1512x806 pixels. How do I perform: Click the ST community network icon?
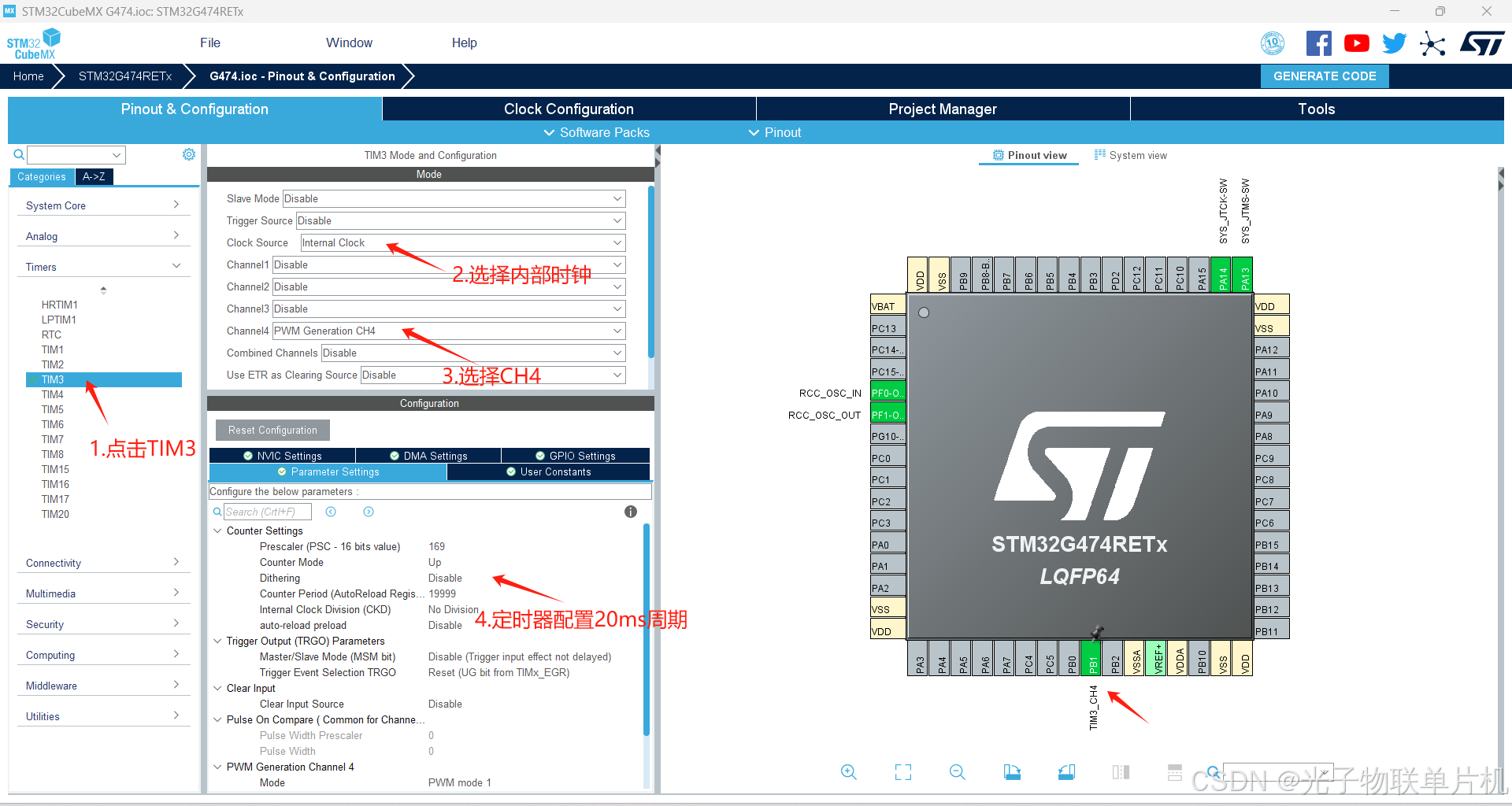1432,43
